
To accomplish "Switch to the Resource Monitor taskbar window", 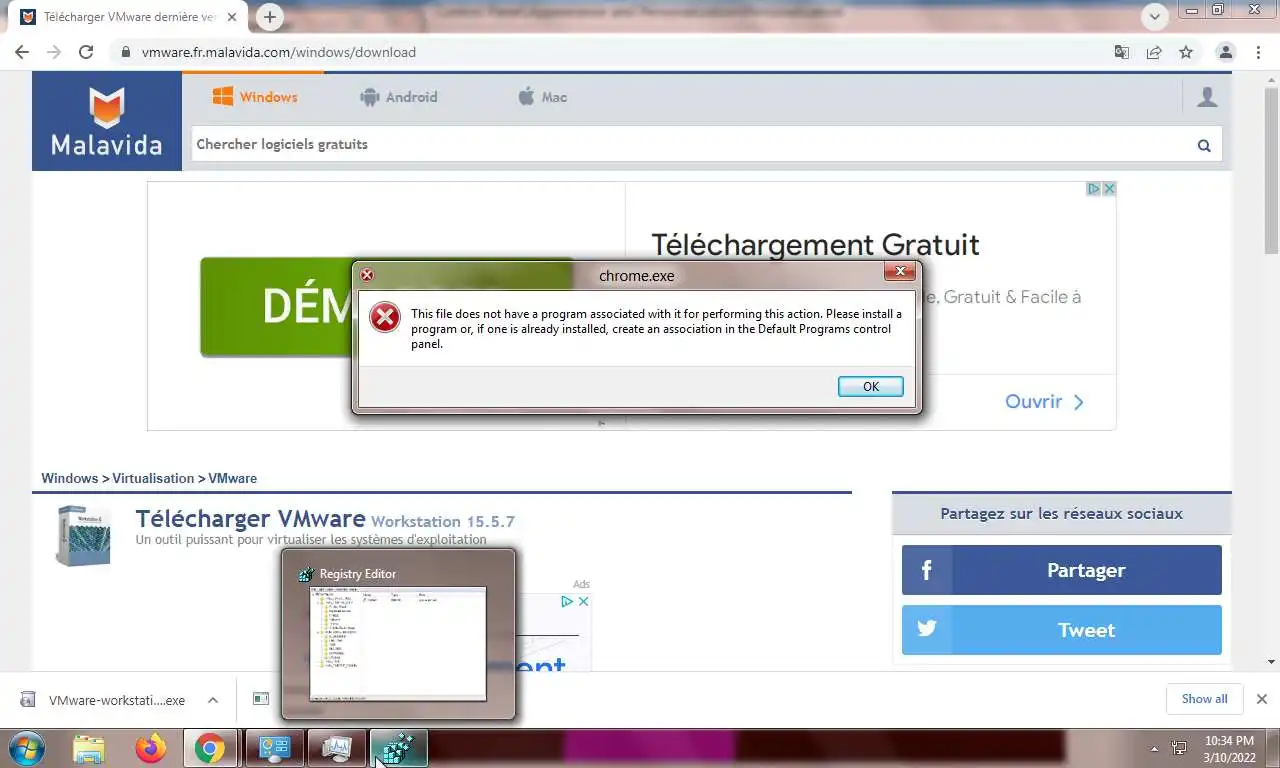I will [x=337, y=748].
